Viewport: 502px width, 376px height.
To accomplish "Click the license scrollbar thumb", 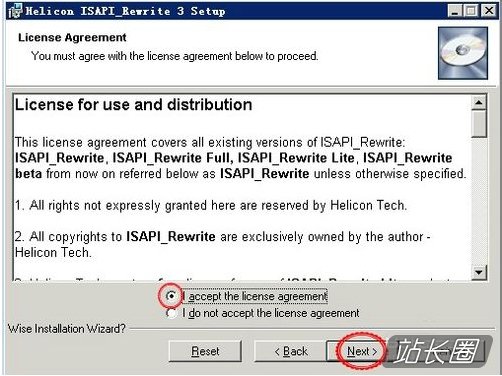I will tap(479, 124).
